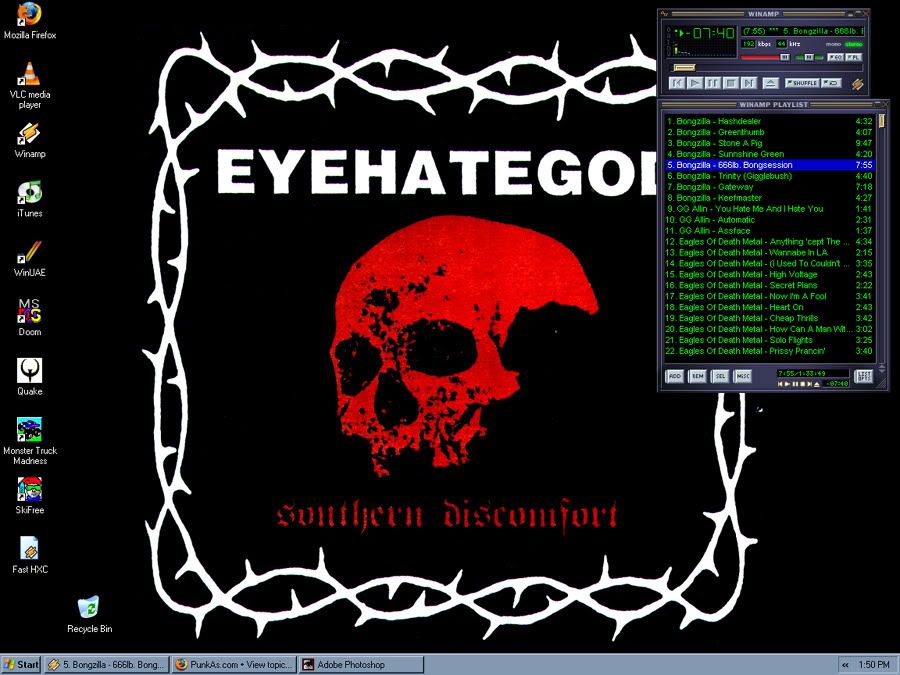
Task: Select 'GG Allin - Automatic' track
Action: 769,219
